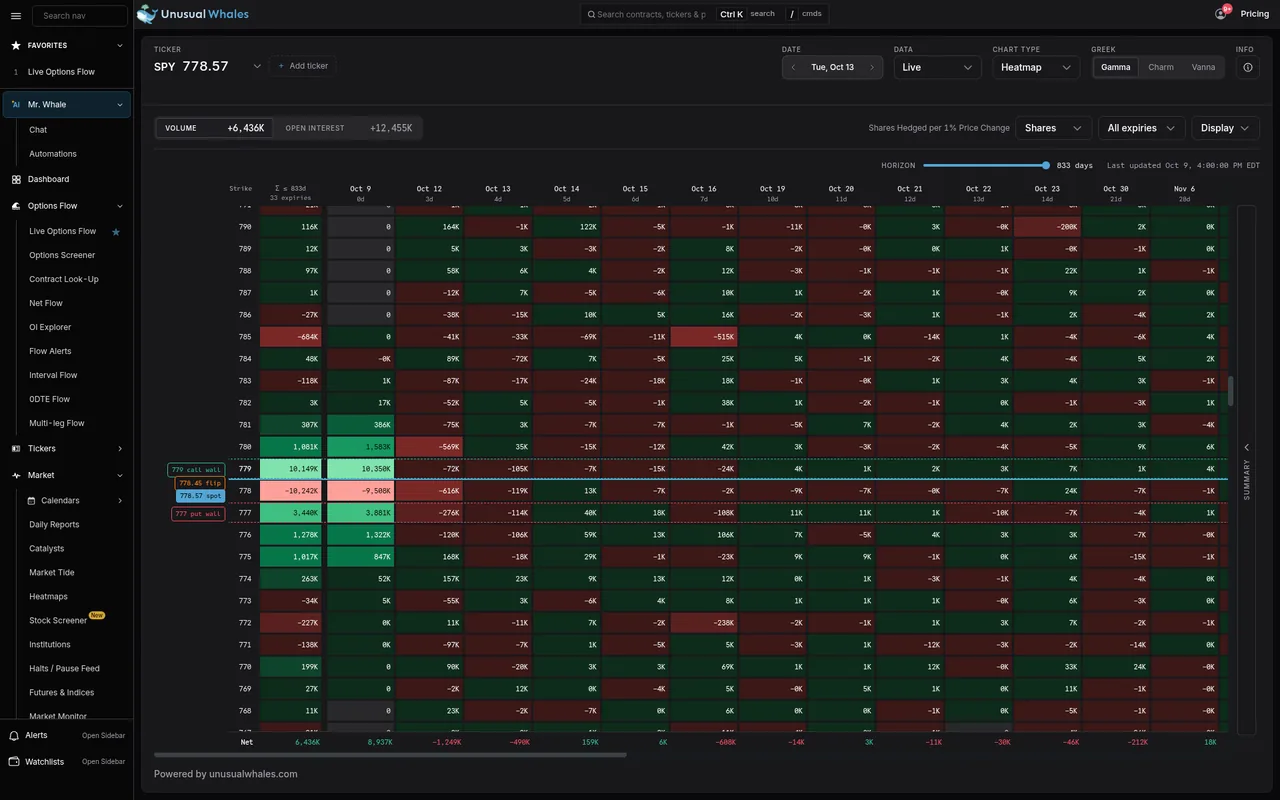Select the Charm greek option
Image resolution: width=1280 pixels, height=800 pixels.
1161,67
